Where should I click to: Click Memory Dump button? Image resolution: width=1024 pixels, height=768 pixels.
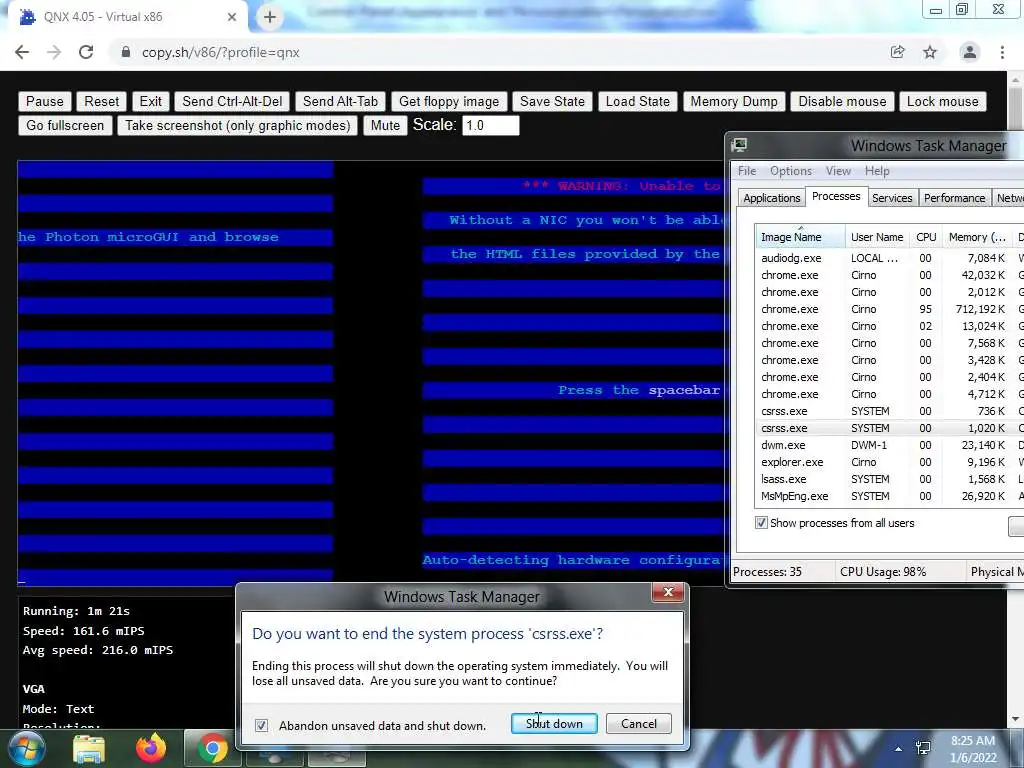pyautogui.click(x=734, y=101)
